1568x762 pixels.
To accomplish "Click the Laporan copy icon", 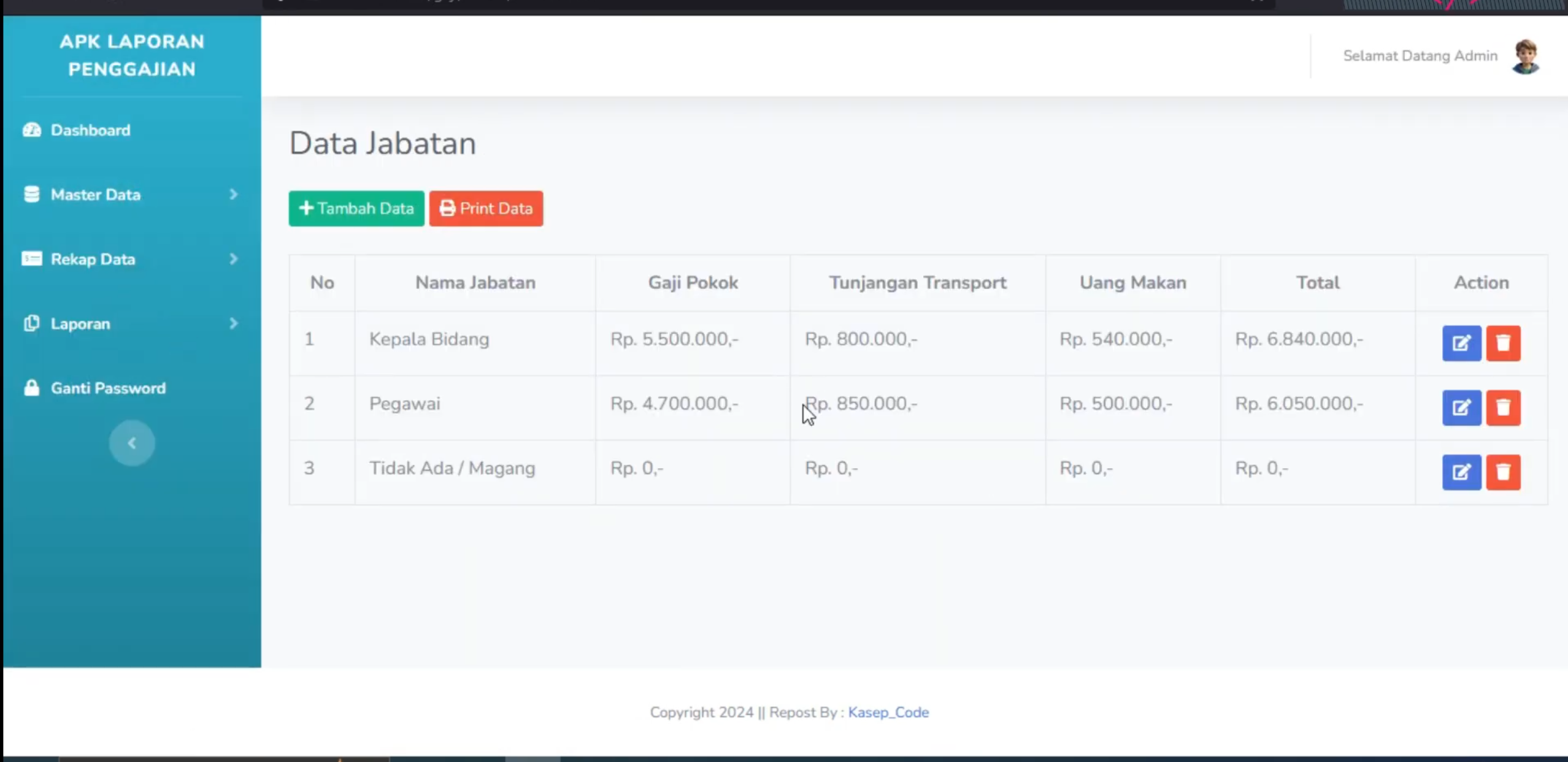I will click(32, 323).
